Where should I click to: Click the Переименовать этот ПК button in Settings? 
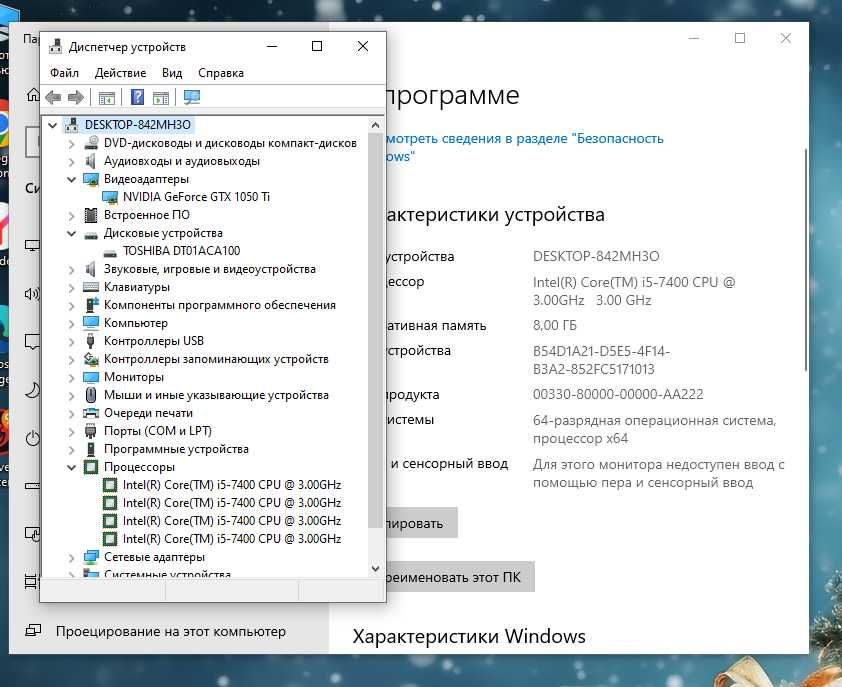click(460, 577)
